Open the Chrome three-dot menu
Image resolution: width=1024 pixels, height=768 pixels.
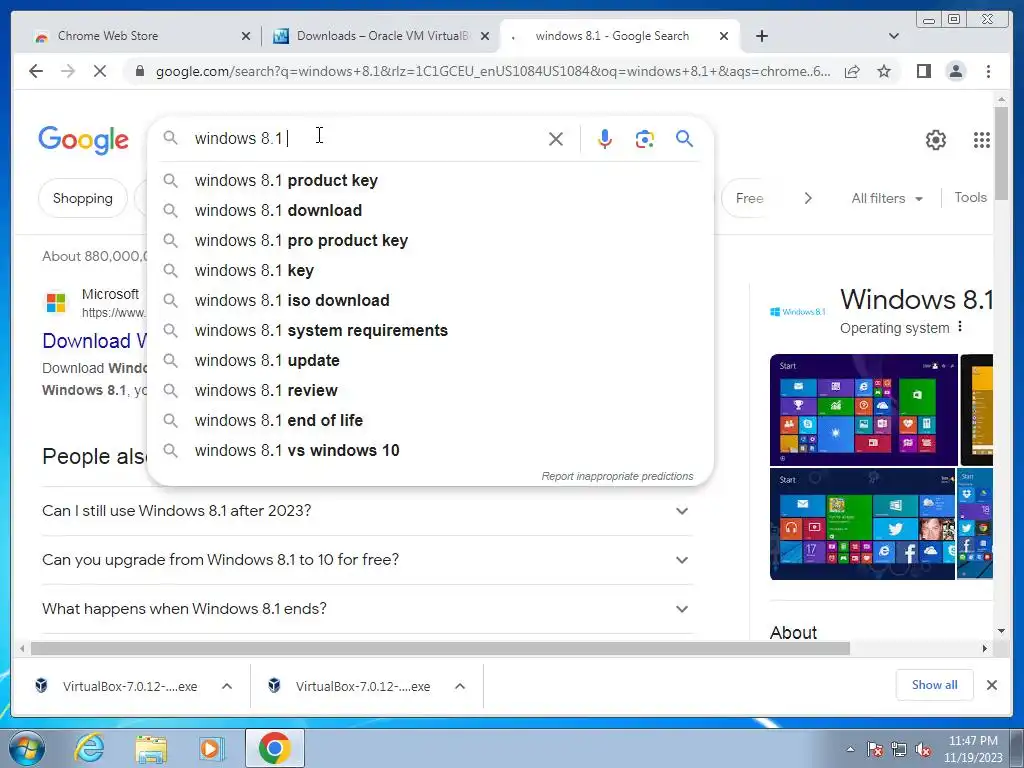pyautogui.click(x=988, y=71)
